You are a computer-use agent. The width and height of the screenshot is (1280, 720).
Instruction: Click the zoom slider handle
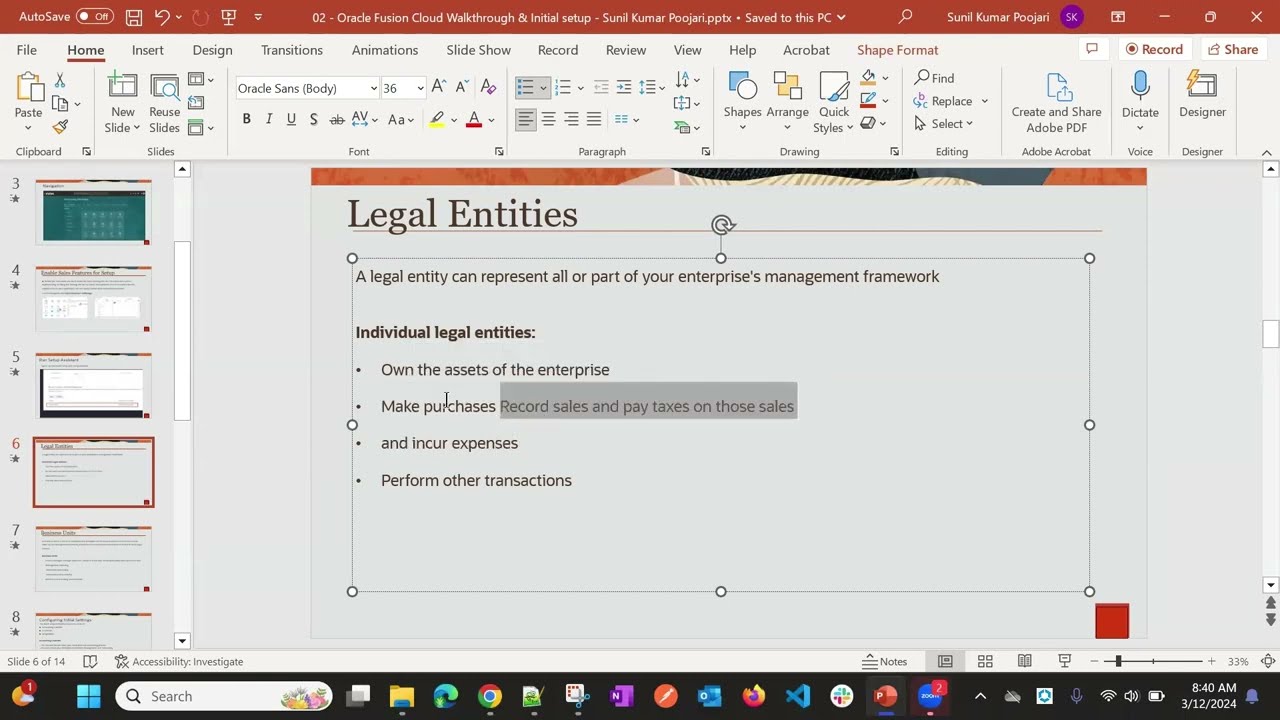[x=1117, y=661]
